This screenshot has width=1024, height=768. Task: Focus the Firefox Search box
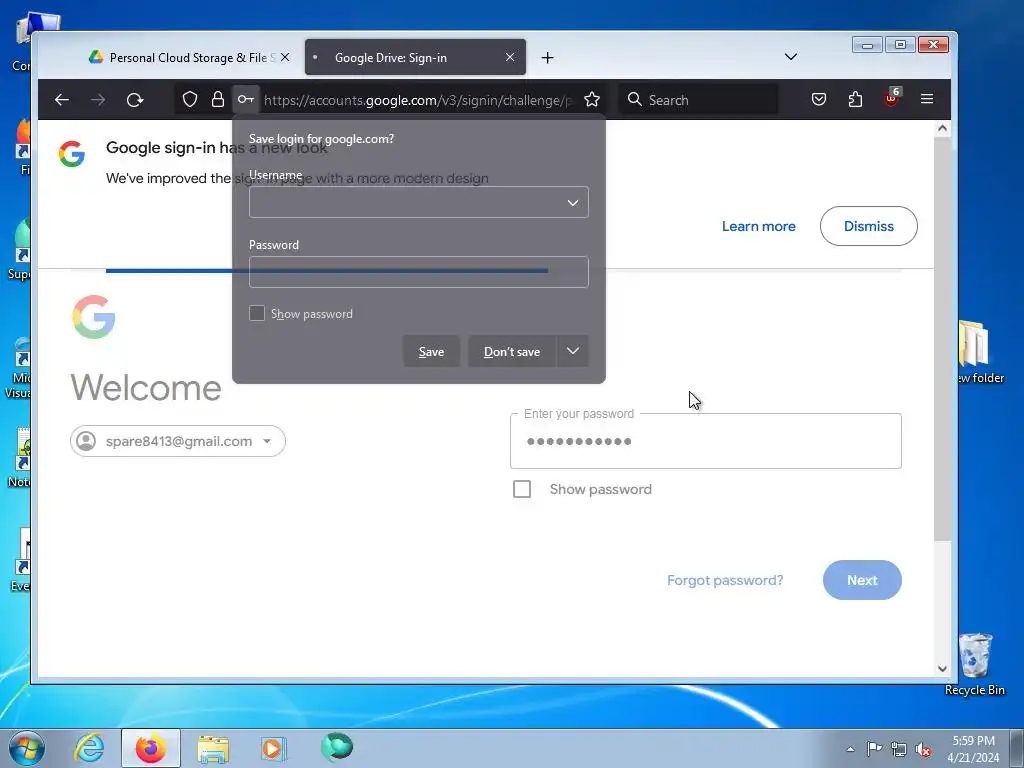coord(698,99)
